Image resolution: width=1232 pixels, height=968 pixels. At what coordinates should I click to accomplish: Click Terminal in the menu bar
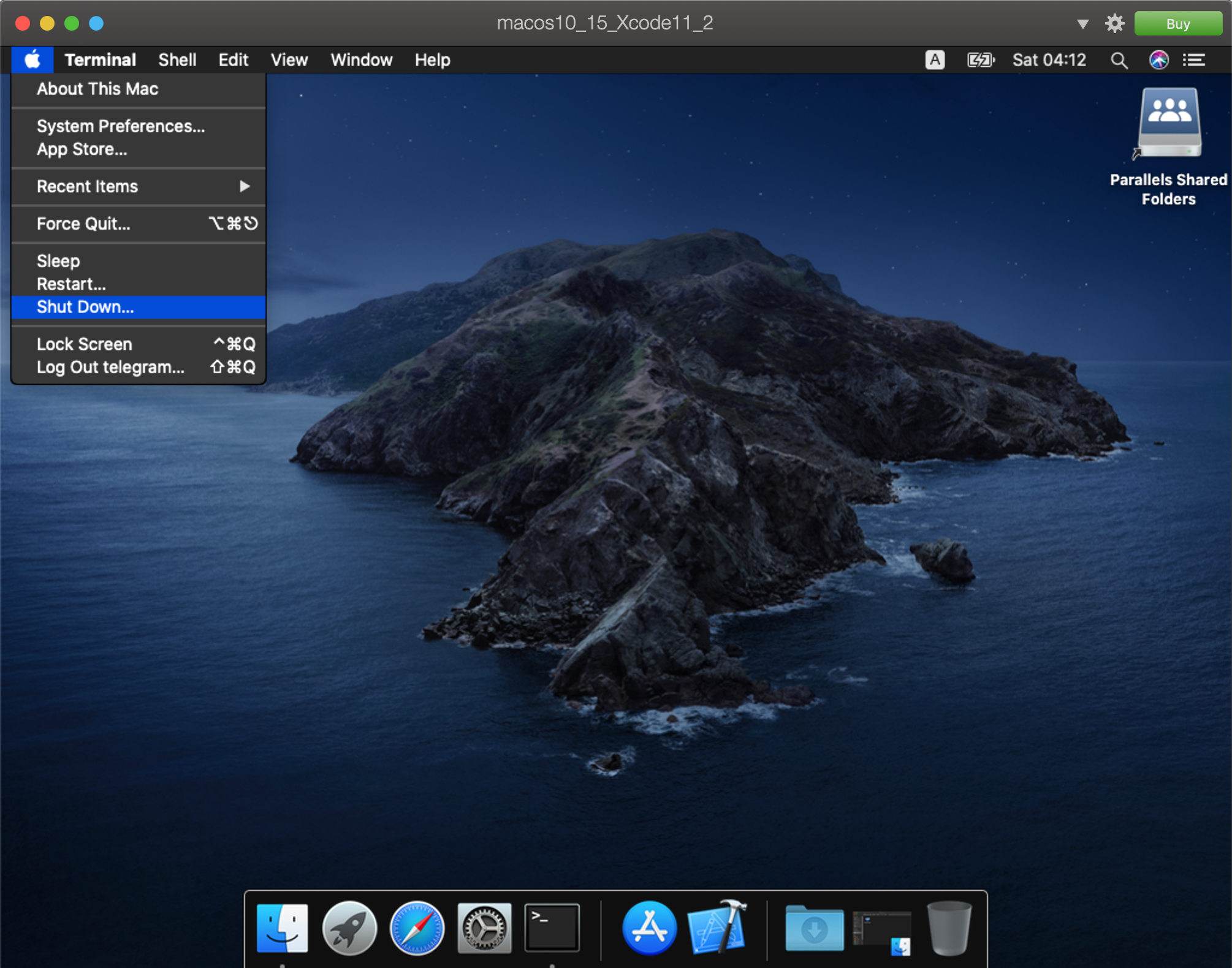pyautogui.click(x=100, y=60)
